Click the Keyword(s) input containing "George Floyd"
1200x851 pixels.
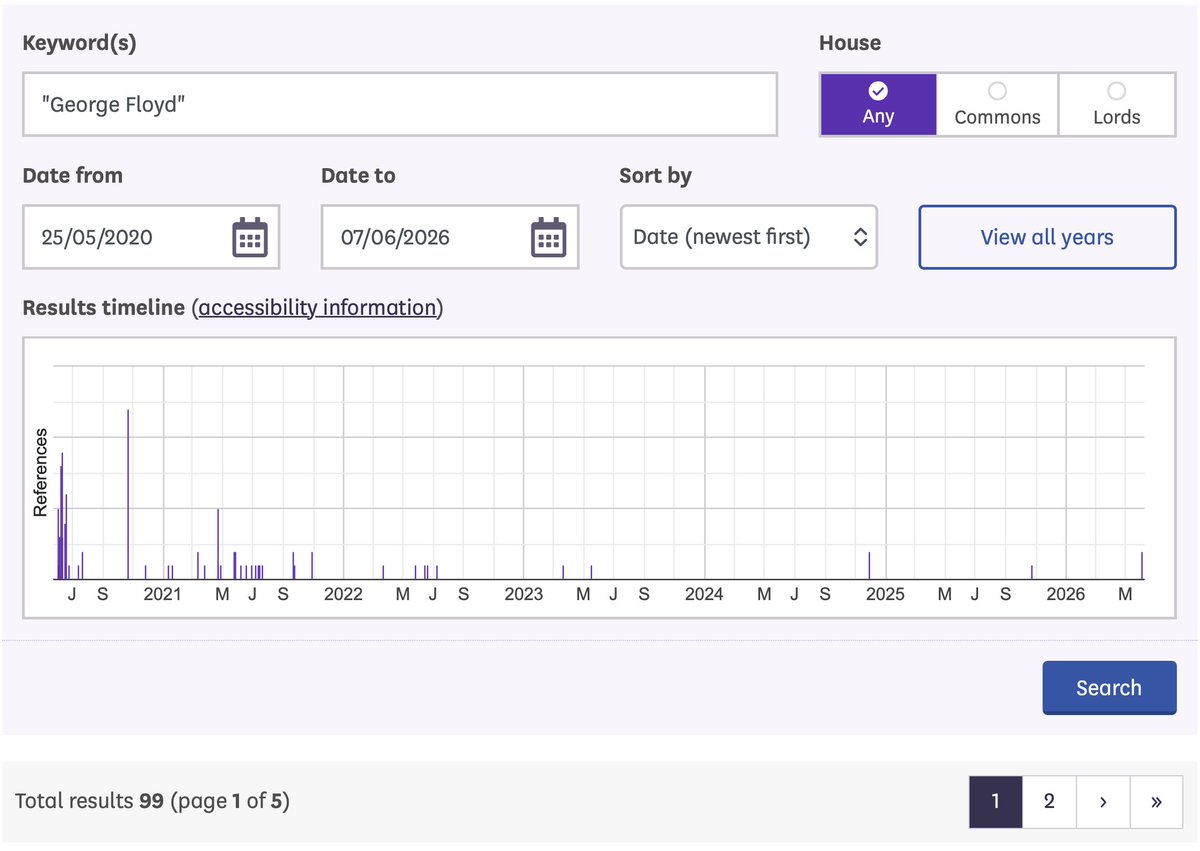tap(400, 104)
